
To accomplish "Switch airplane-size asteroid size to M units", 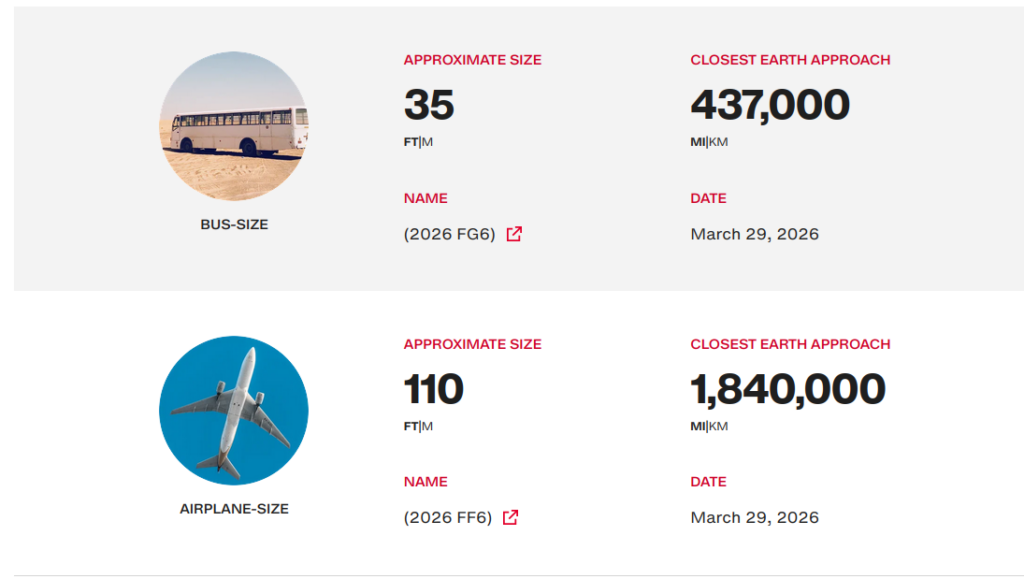I will click(x=428, y=426).
